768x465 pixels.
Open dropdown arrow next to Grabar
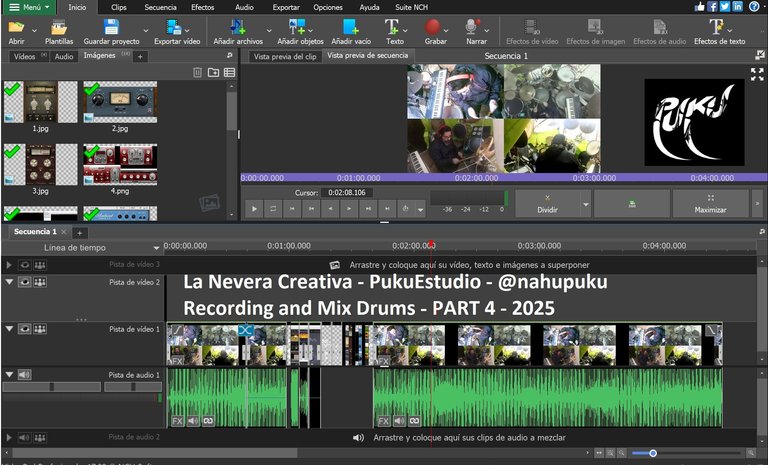click(446, 31)
